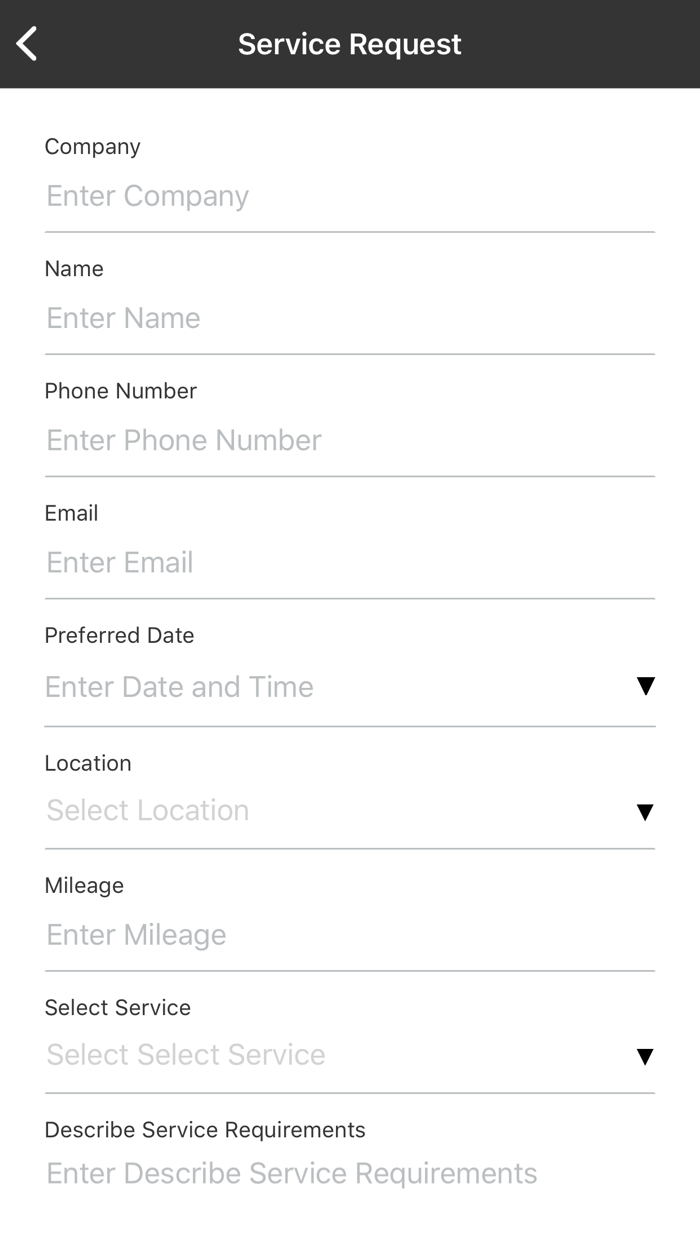Viewport: 700px width, 1244px height.
Task: Click the Mileage field label
Action: pos(85,885)
